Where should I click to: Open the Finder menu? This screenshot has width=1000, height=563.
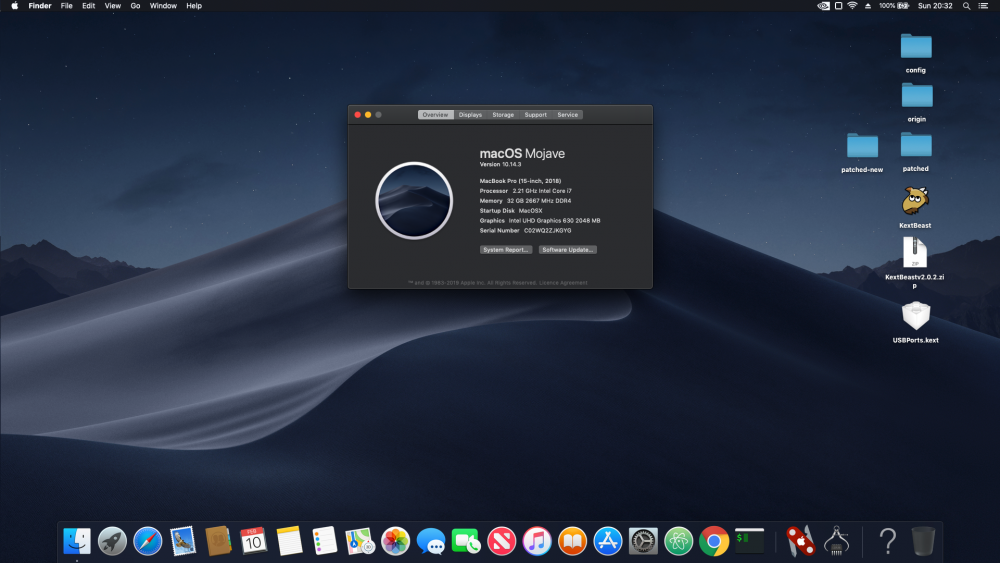click(x=40, y=6)
